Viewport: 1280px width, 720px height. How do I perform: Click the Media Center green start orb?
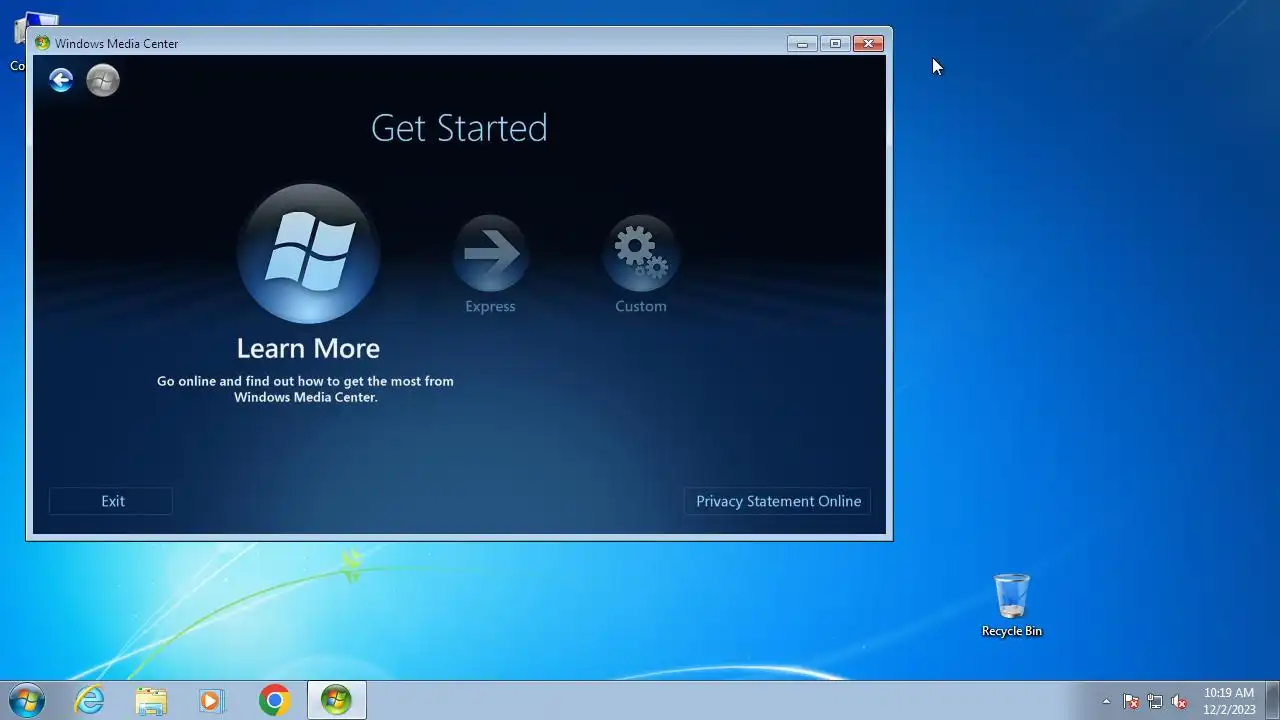point(103,80)
